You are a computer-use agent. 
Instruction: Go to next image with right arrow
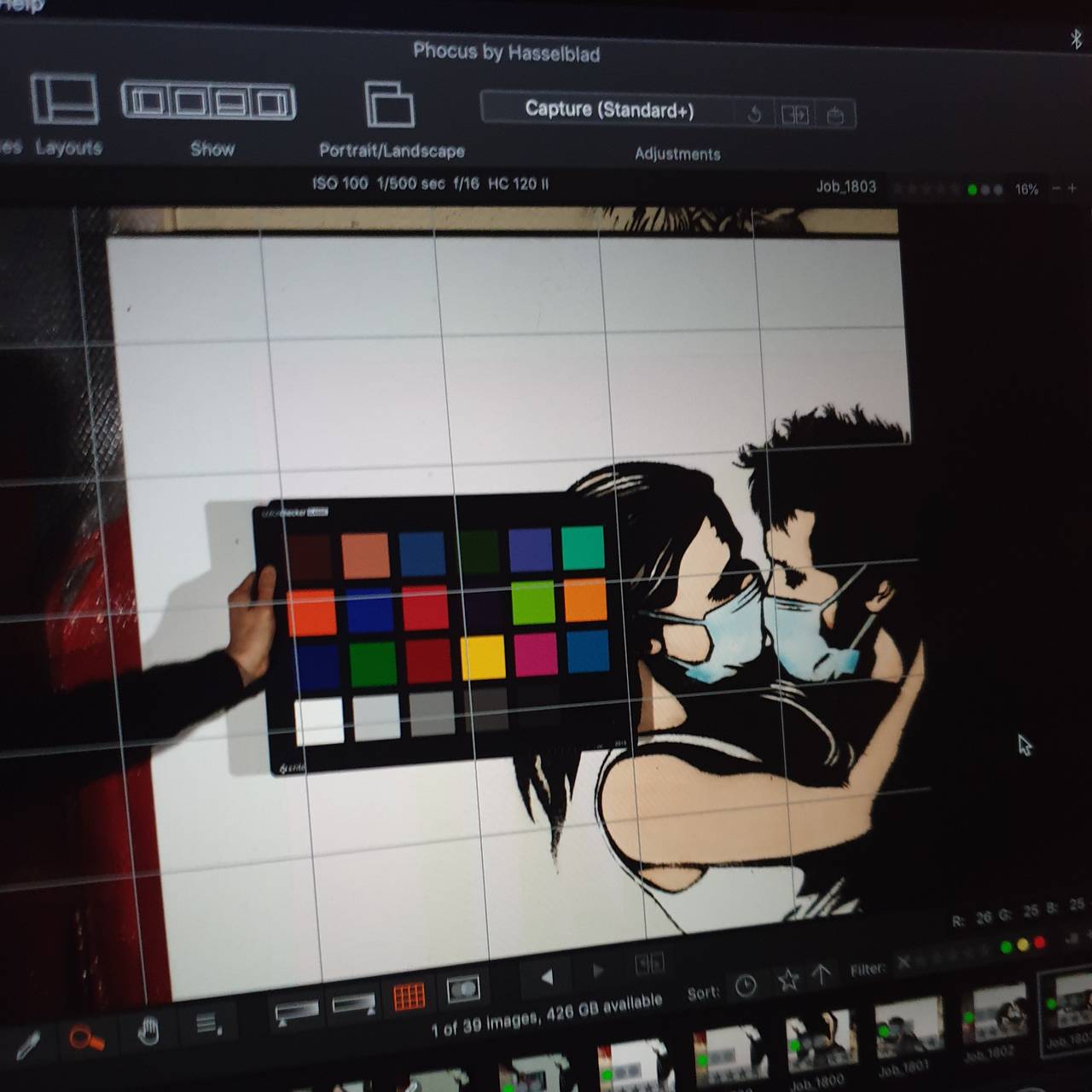click(598, 971)
